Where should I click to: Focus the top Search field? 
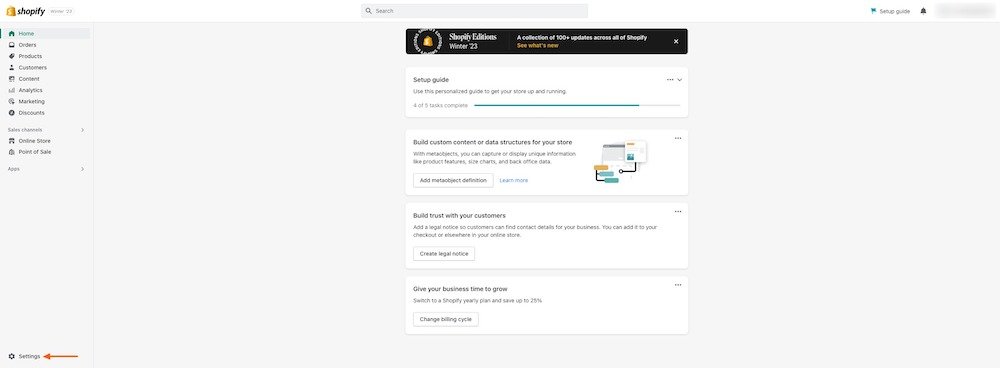[474, 11]
